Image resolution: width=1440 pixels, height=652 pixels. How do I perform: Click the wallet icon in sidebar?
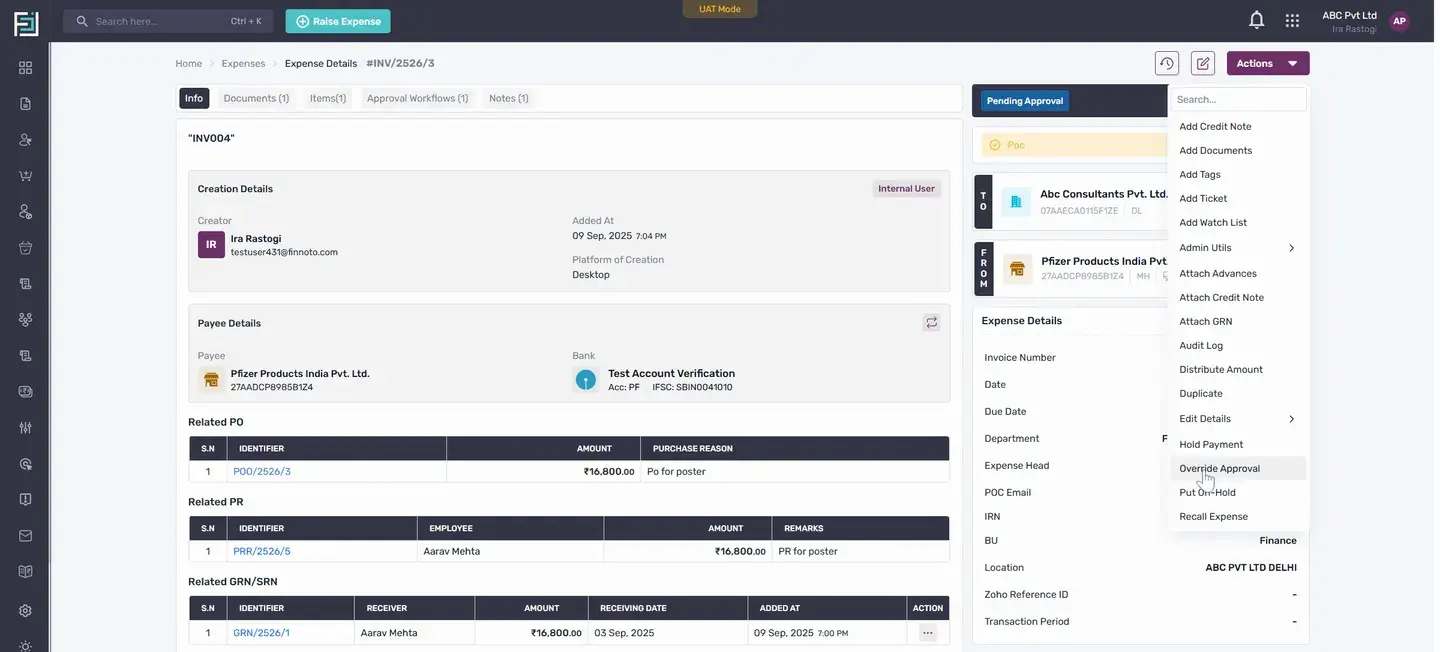[x=25, y=392]
